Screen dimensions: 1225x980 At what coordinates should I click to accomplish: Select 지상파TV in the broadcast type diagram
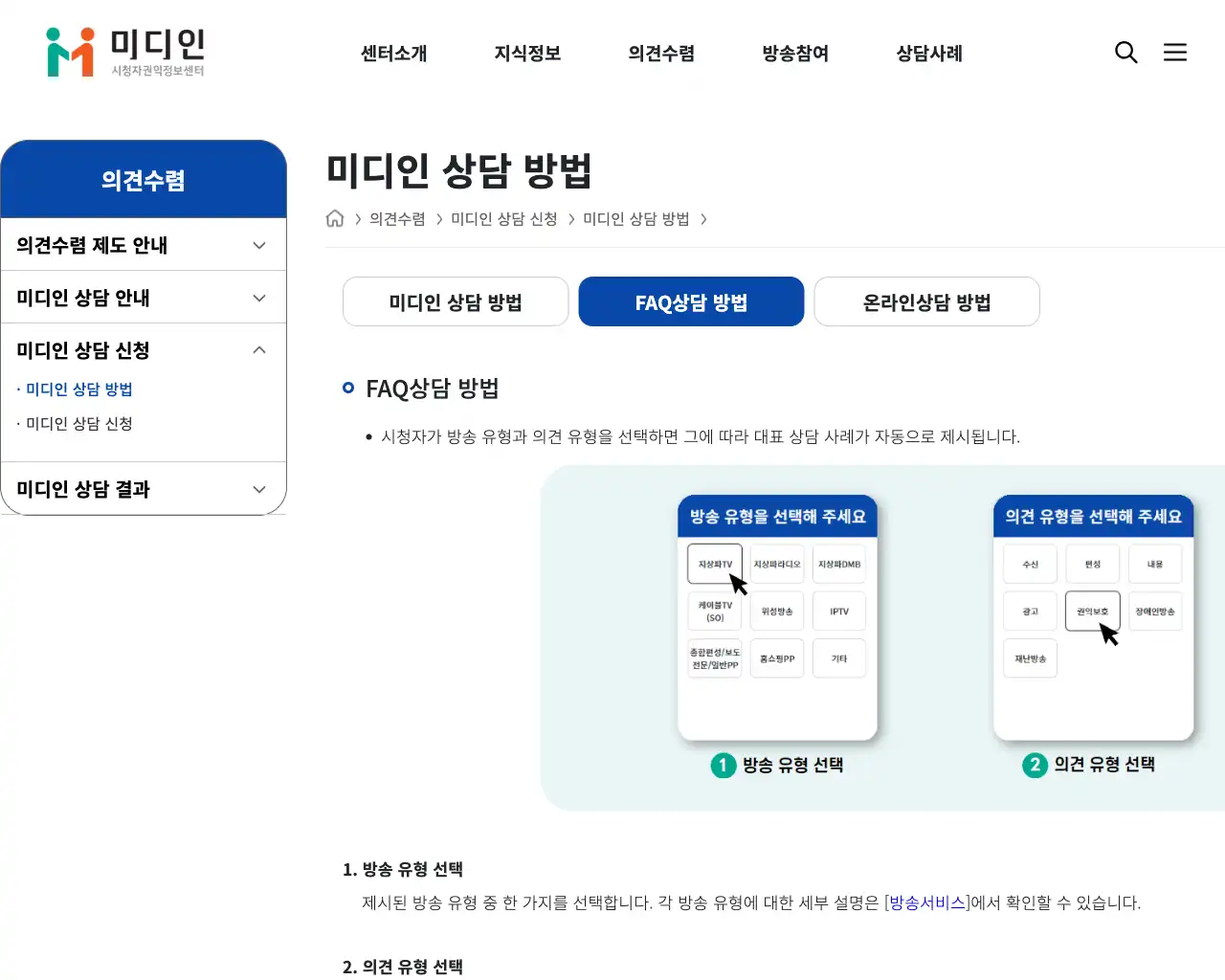point(714,564)
